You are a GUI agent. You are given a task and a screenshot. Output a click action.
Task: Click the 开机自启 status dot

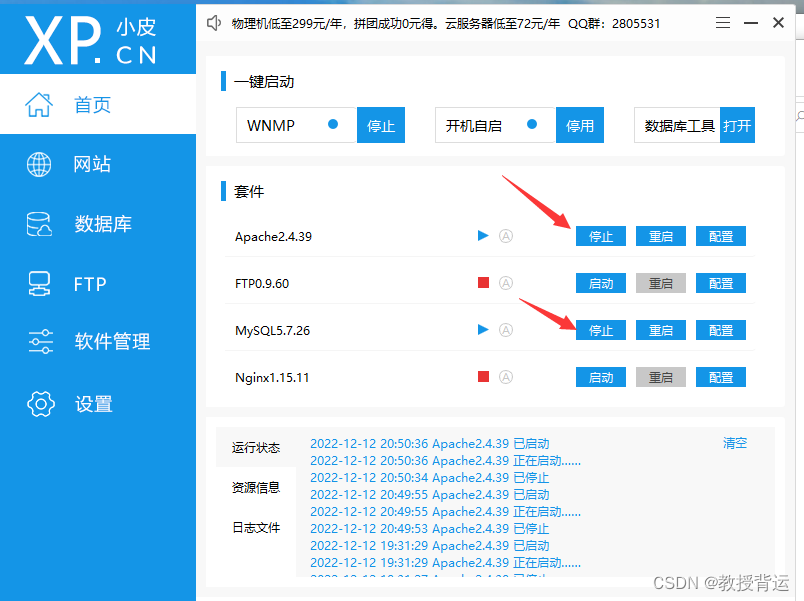tap(532, 124)
